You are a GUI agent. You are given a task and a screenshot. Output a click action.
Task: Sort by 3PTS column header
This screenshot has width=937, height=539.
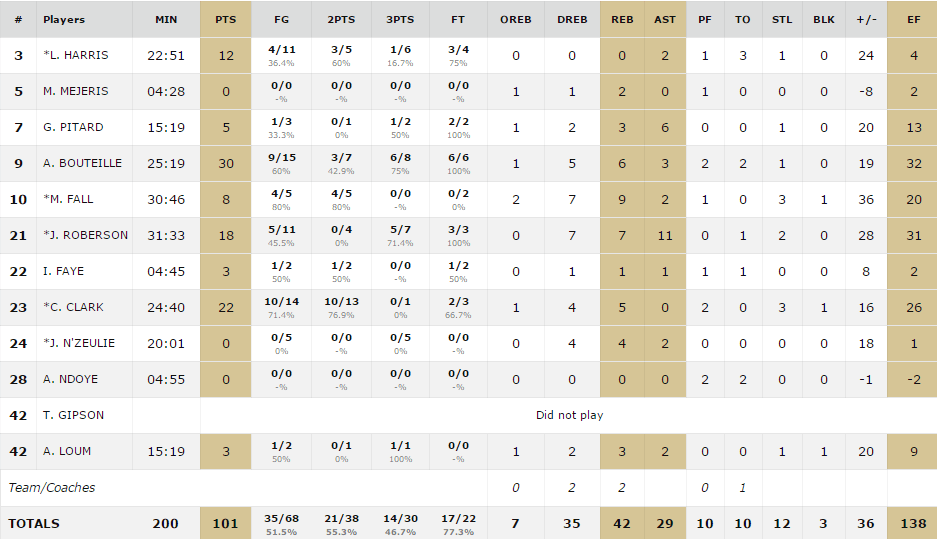click(x=400, y=19)
